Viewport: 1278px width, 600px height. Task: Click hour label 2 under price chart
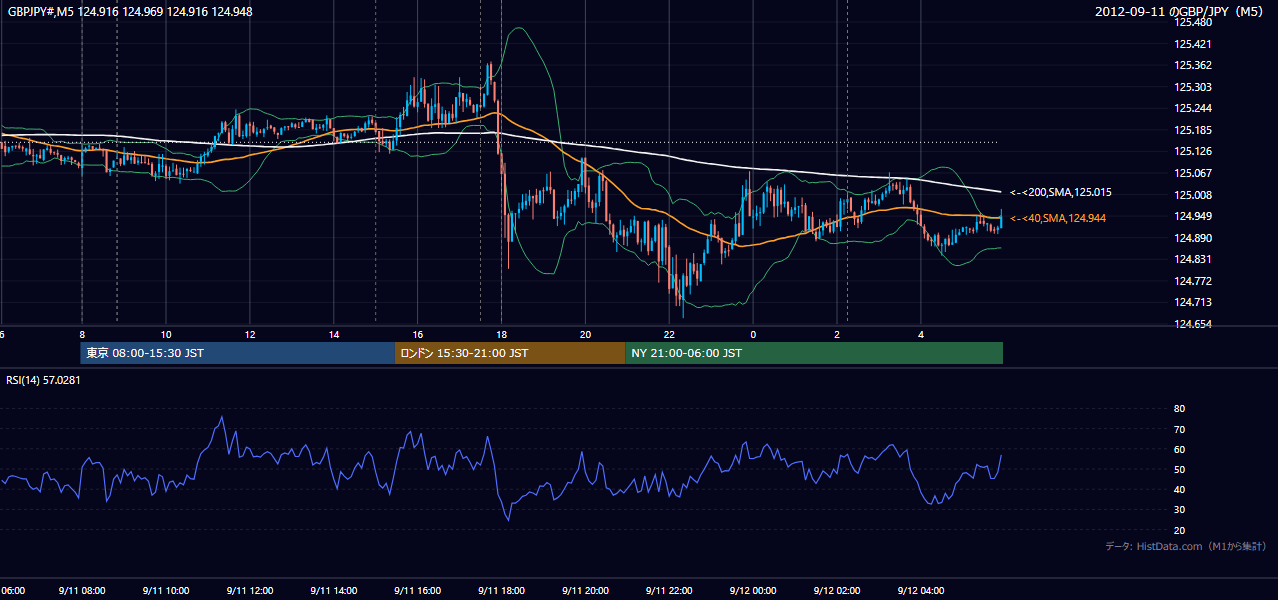click(837, 334)
